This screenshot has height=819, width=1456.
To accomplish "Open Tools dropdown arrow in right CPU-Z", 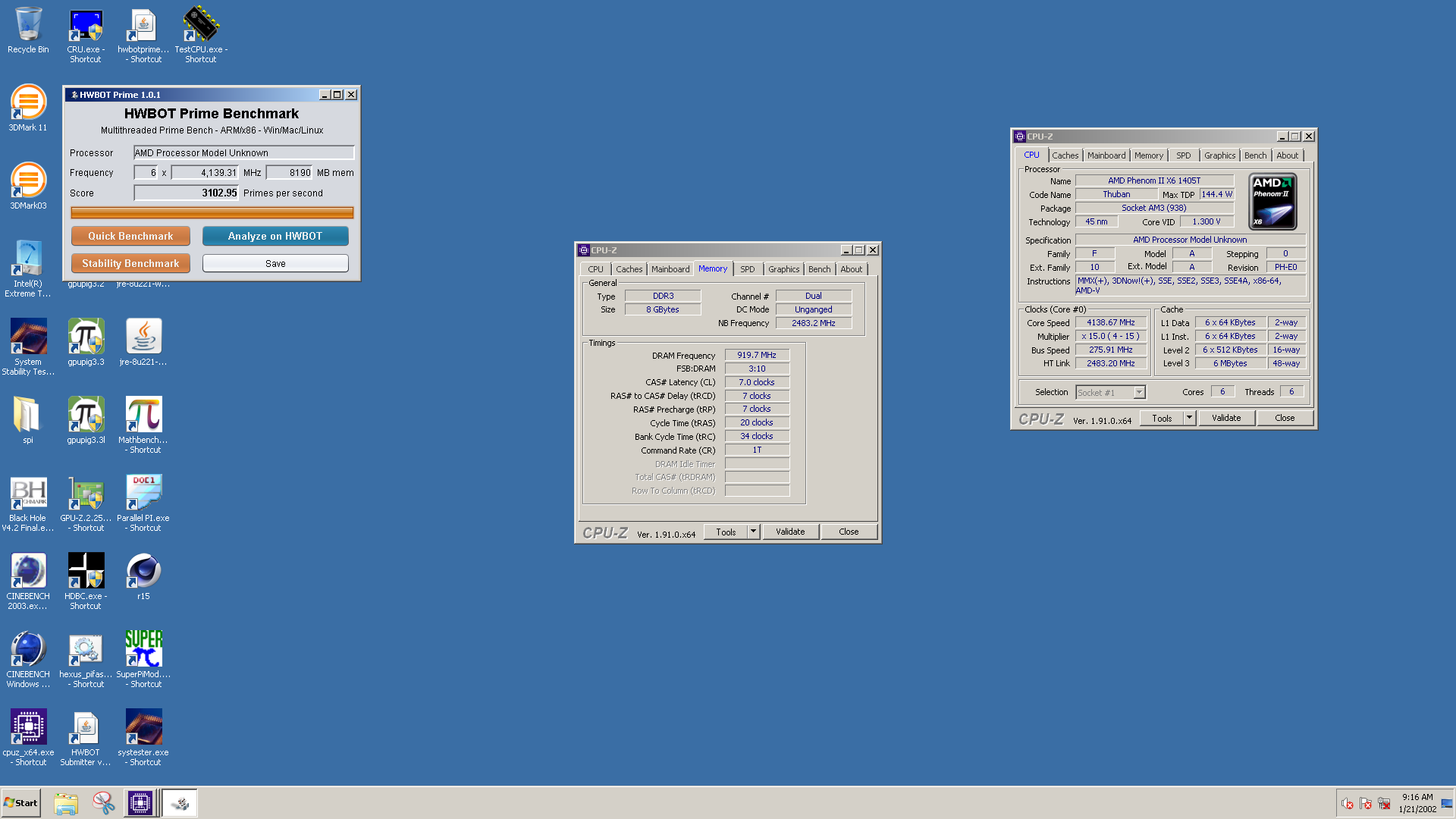I will pos(1189,418).
